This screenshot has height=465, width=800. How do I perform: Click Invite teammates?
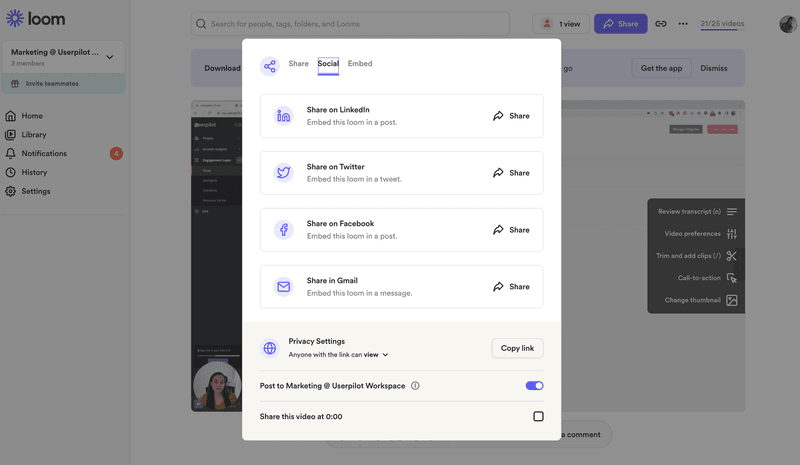(52, 84)
